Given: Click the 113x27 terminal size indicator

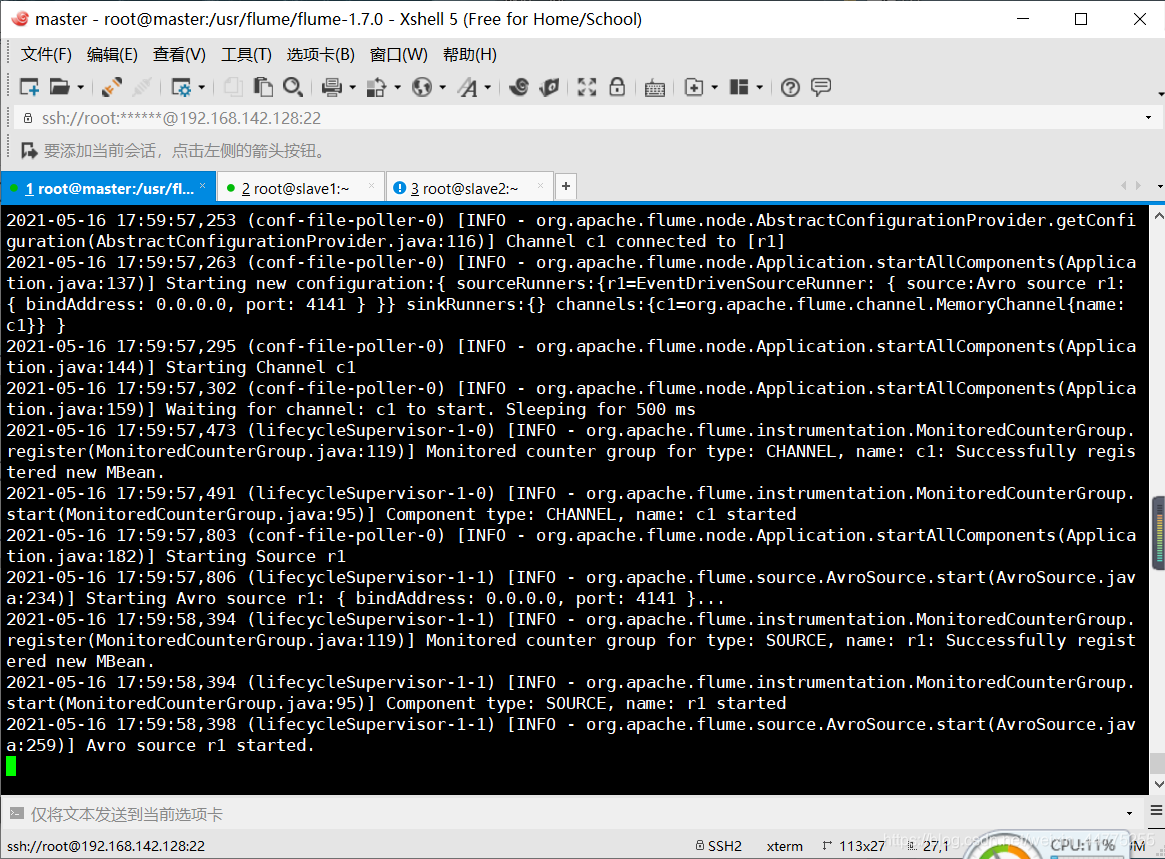Looking at the screenshot, I should (854, 846).
